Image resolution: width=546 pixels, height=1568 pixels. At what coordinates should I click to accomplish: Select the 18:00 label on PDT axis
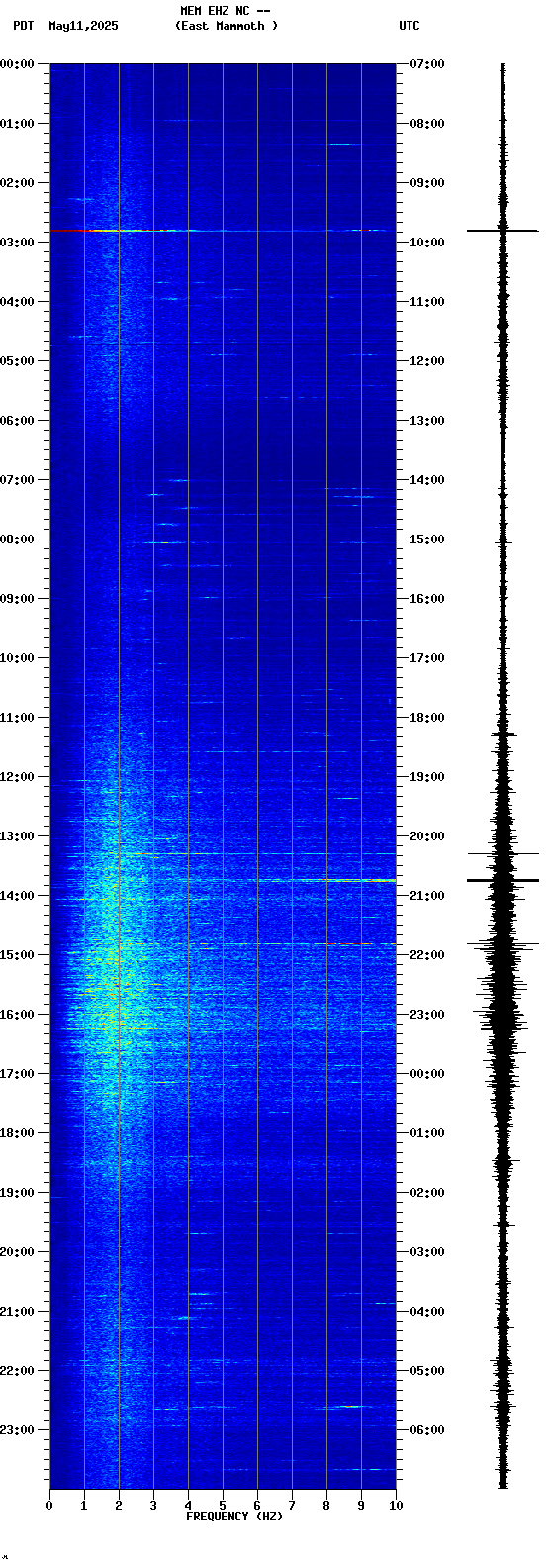(18, 1133)
